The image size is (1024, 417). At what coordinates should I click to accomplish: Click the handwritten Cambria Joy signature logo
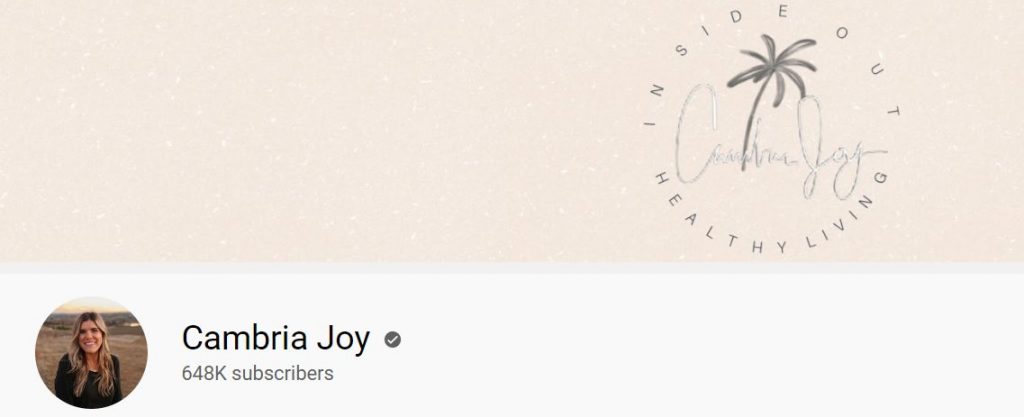pos(780,145)
